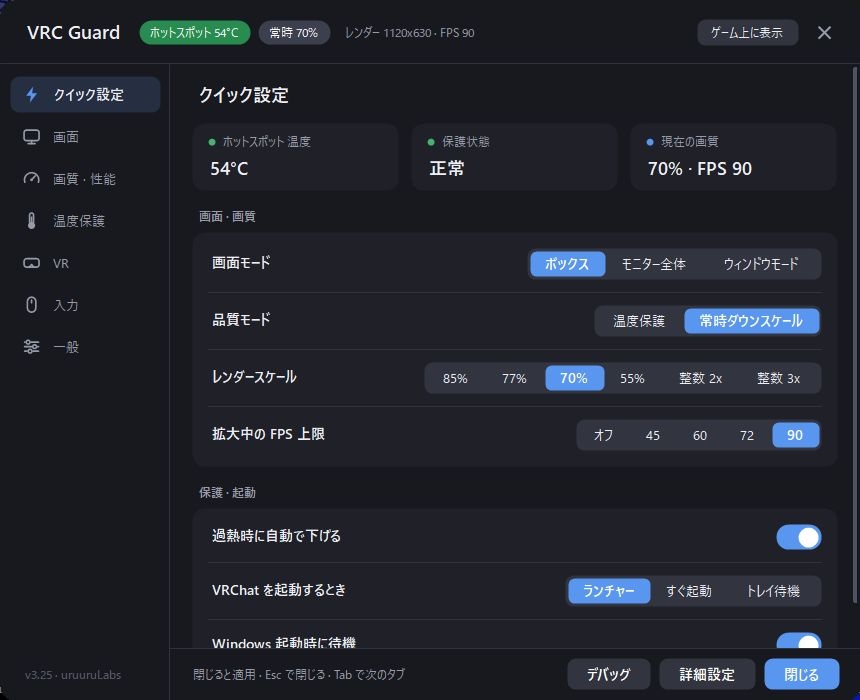Choose 温度保護 quality mode
Screen dimensions: 860x700
tap(639, 321)
